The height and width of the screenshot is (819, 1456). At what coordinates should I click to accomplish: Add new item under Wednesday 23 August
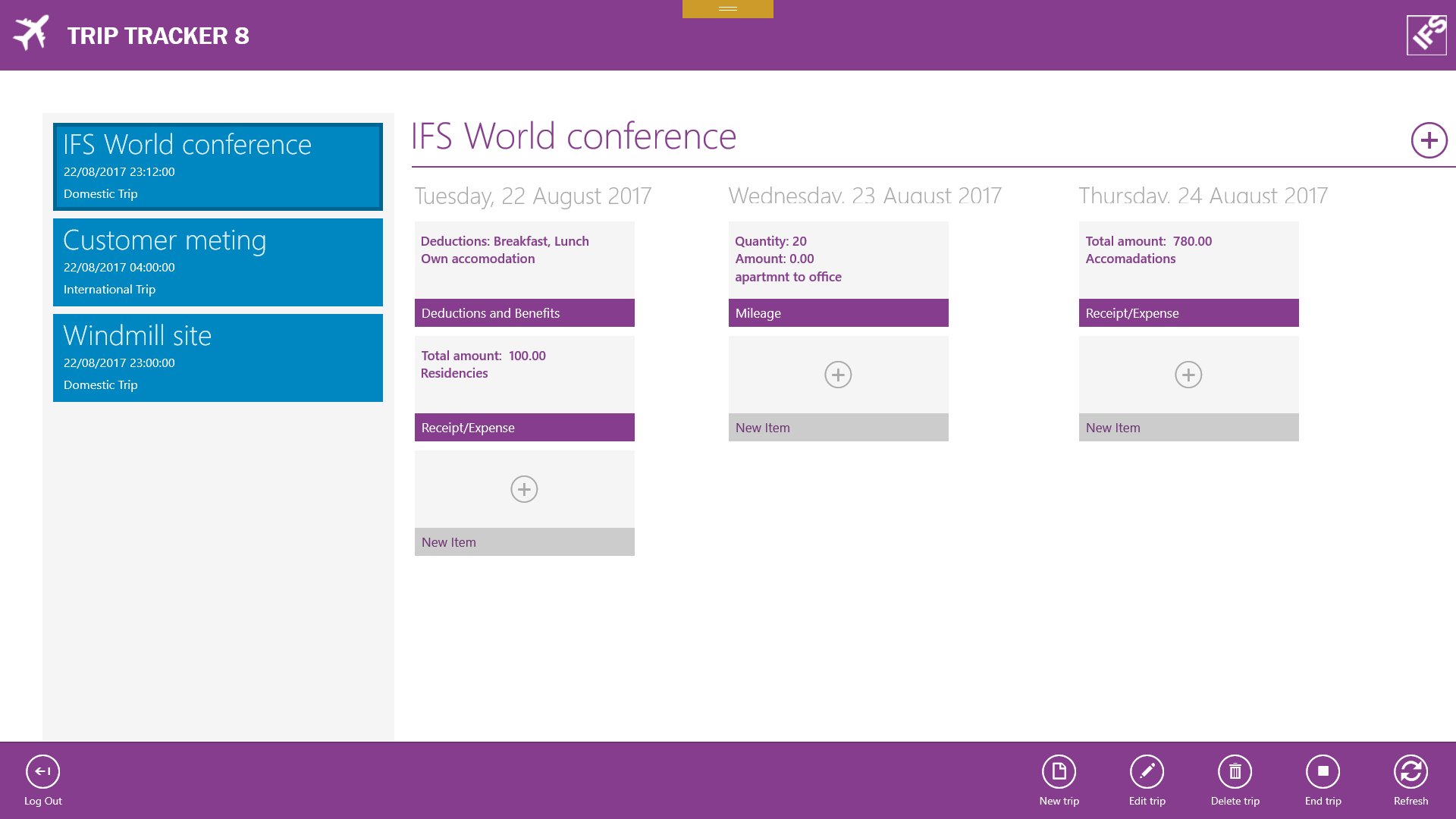point(838,375)
